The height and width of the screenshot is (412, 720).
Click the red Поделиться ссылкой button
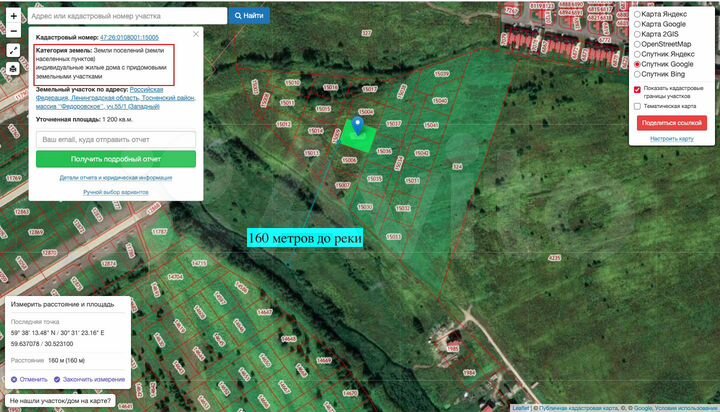tap(671, 123)
